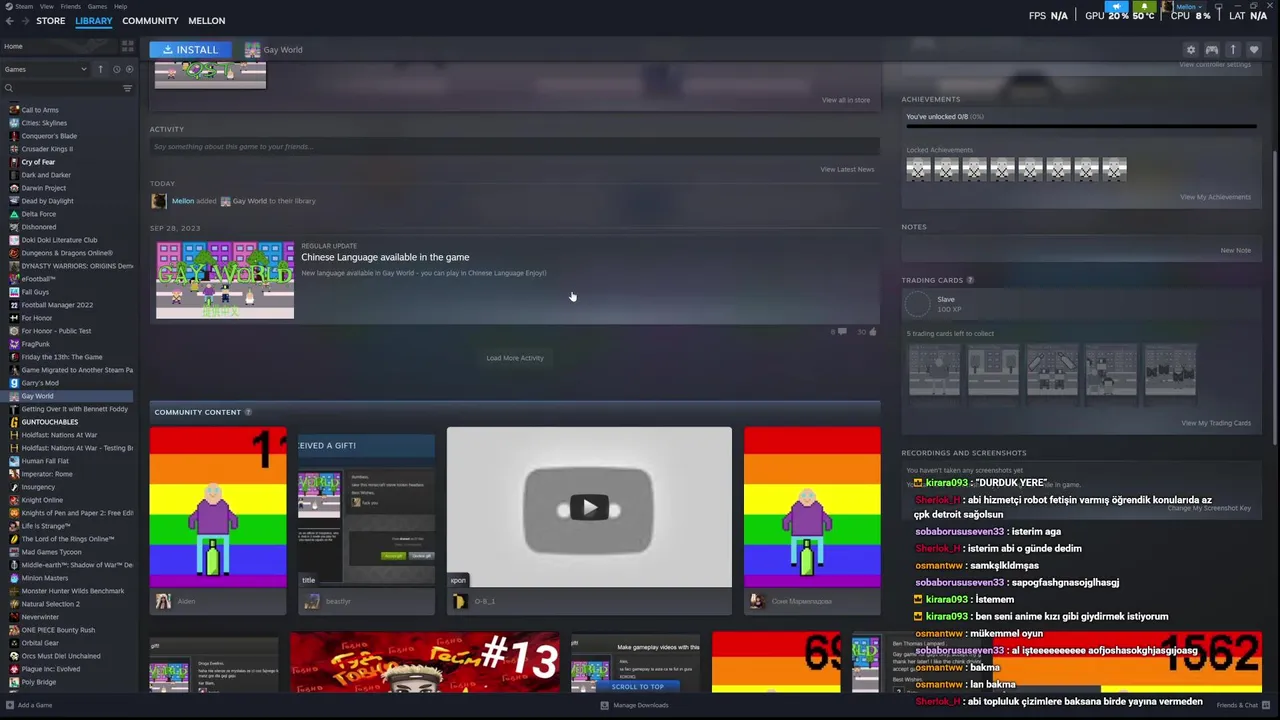
Task: Click the 'Say something about this game' field
Action: [514, 147]
